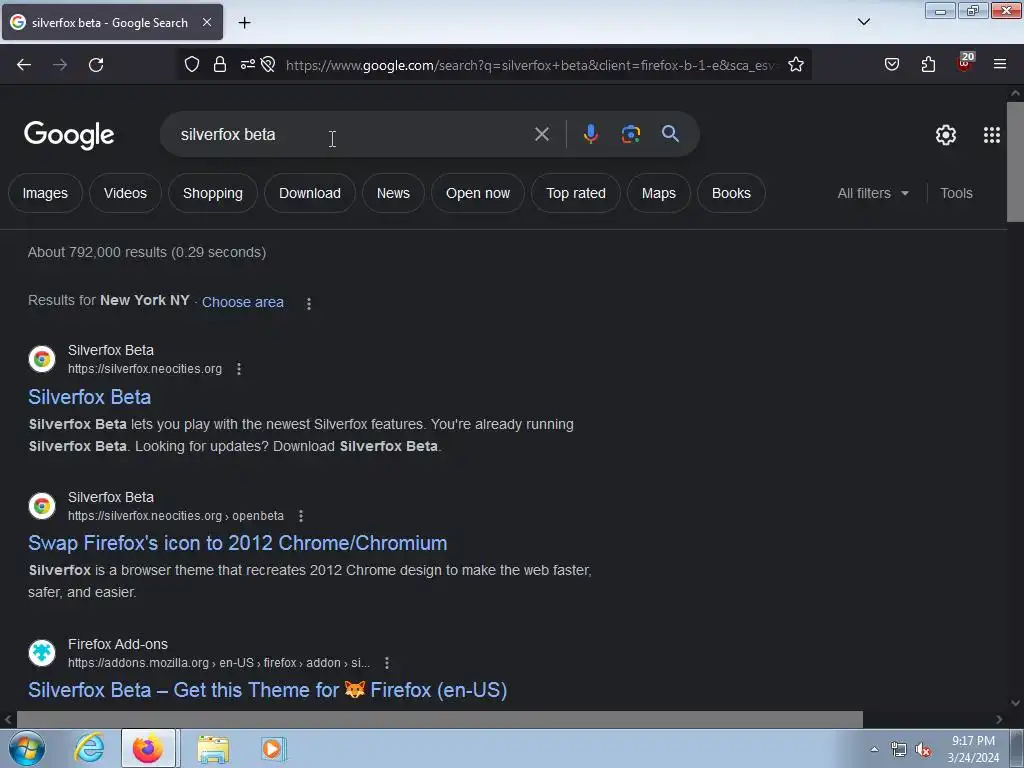
Task: Click the Choose area link
Action: click(243, 302)
